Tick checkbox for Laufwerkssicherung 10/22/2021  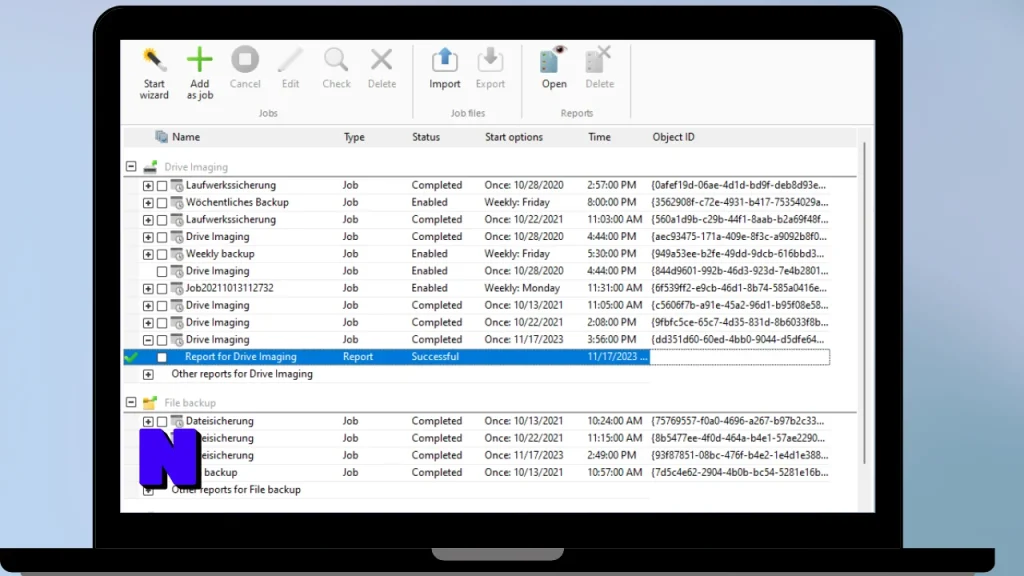pyautogui.click(x=162, y=220)
